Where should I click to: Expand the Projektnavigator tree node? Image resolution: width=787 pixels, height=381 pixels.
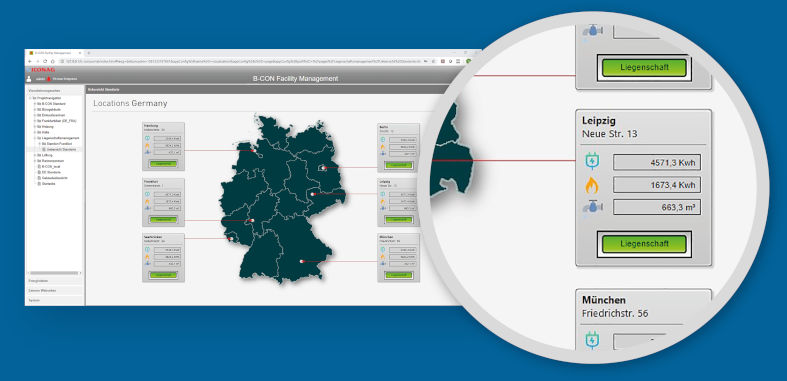(31, 98)
